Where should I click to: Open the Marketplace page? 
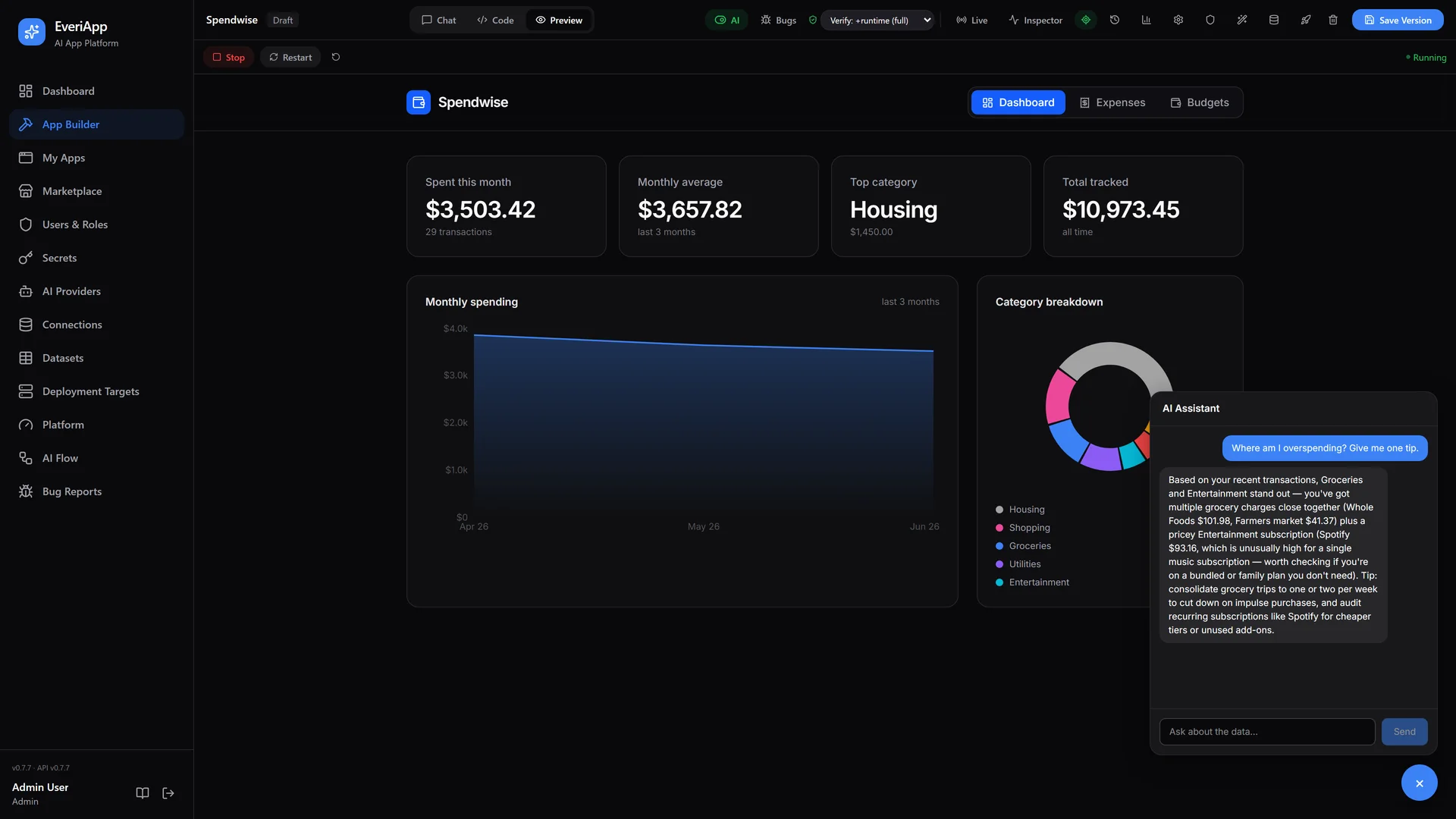point(96,191)
